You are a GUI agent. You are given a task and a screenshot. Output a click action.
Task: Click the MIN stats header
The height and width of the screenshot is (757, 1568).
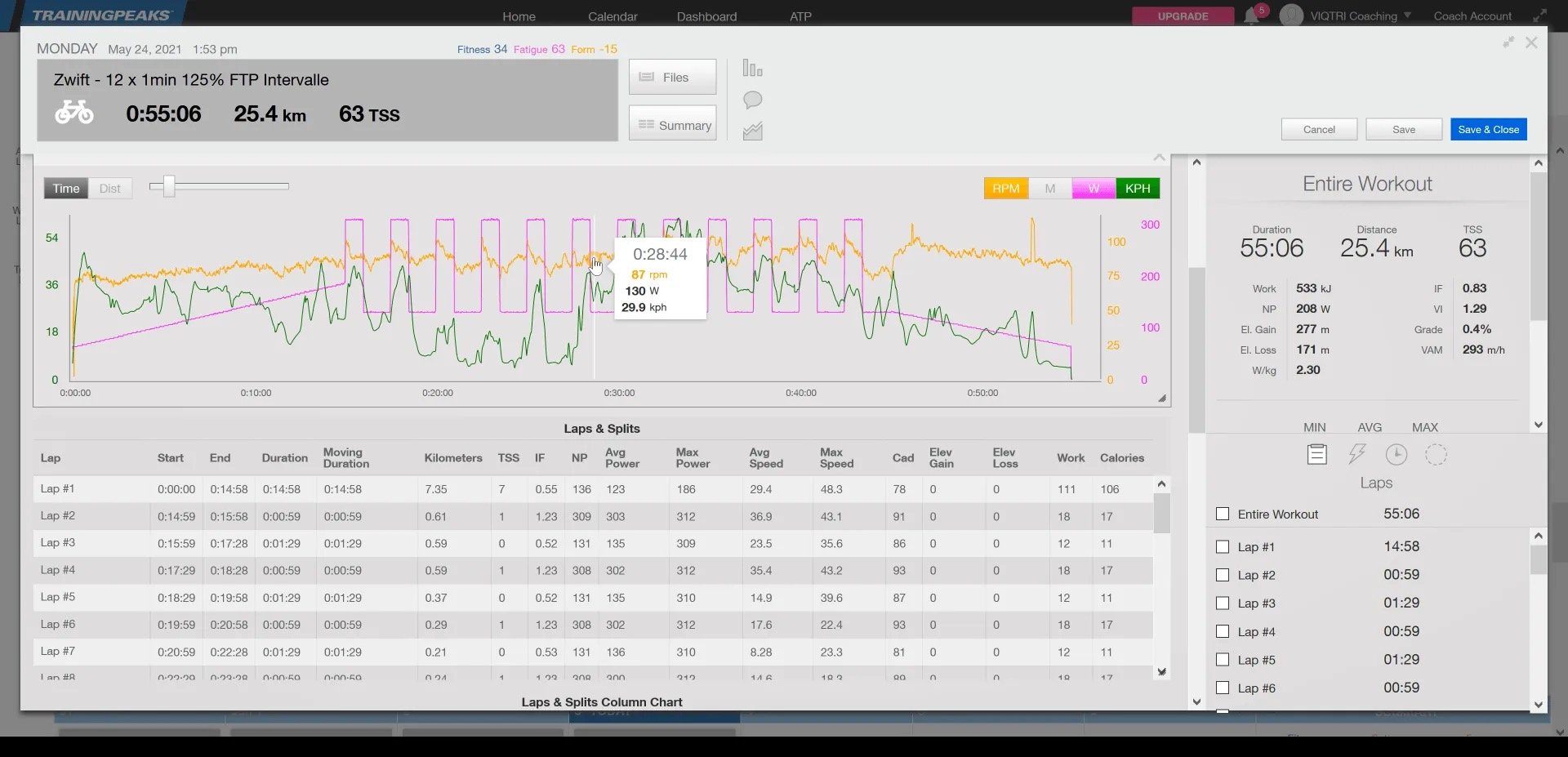(x=1314, y=427)
